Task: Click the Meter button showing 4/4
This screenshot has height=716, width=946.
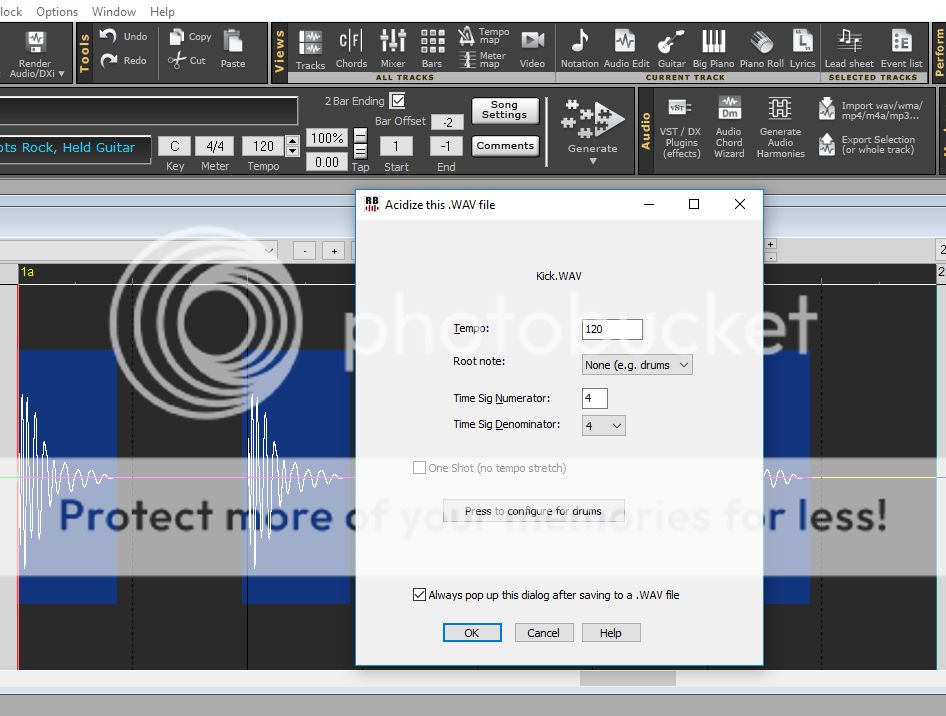Action: (215, 146)
